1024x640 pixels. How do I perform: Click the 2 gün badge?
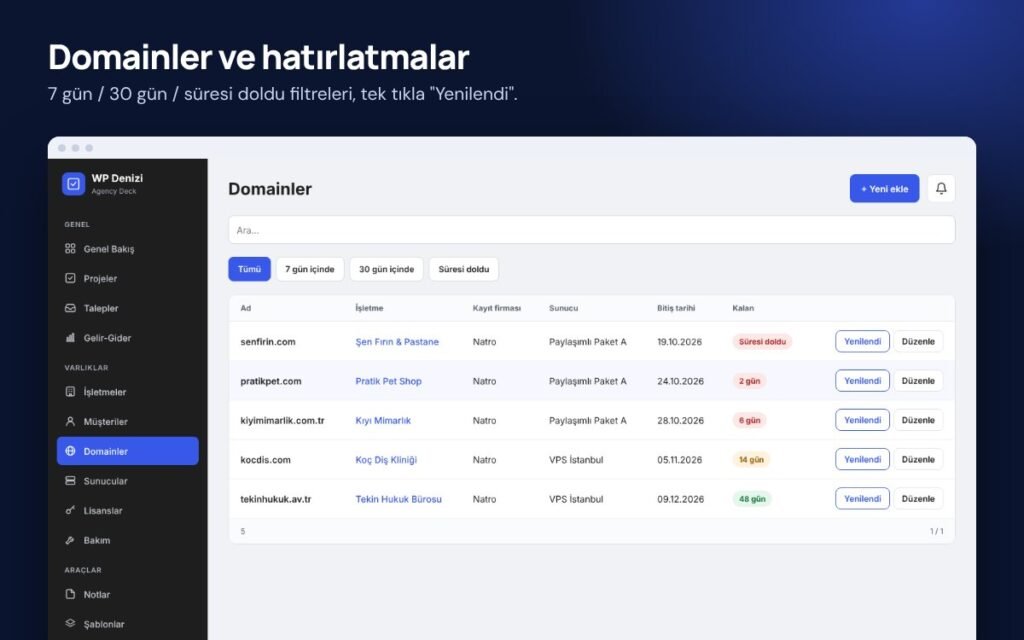pos(749,381)
